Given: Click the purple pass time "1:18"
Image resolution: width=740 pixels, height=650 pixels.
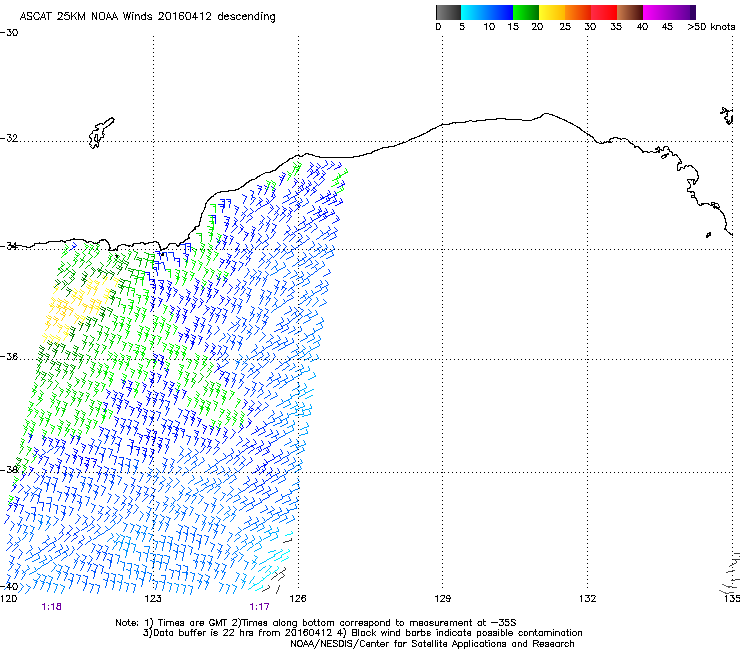Looking at the screenshot, I should 51,607.
